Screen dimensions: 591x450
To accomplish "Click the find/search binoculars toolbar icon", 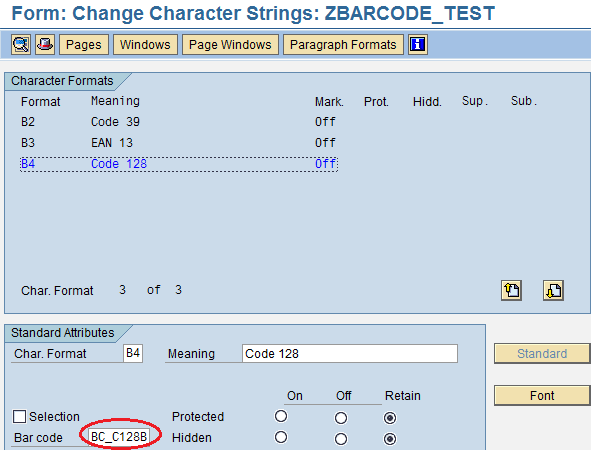I will pyautogui.click(x=21, y=44).
